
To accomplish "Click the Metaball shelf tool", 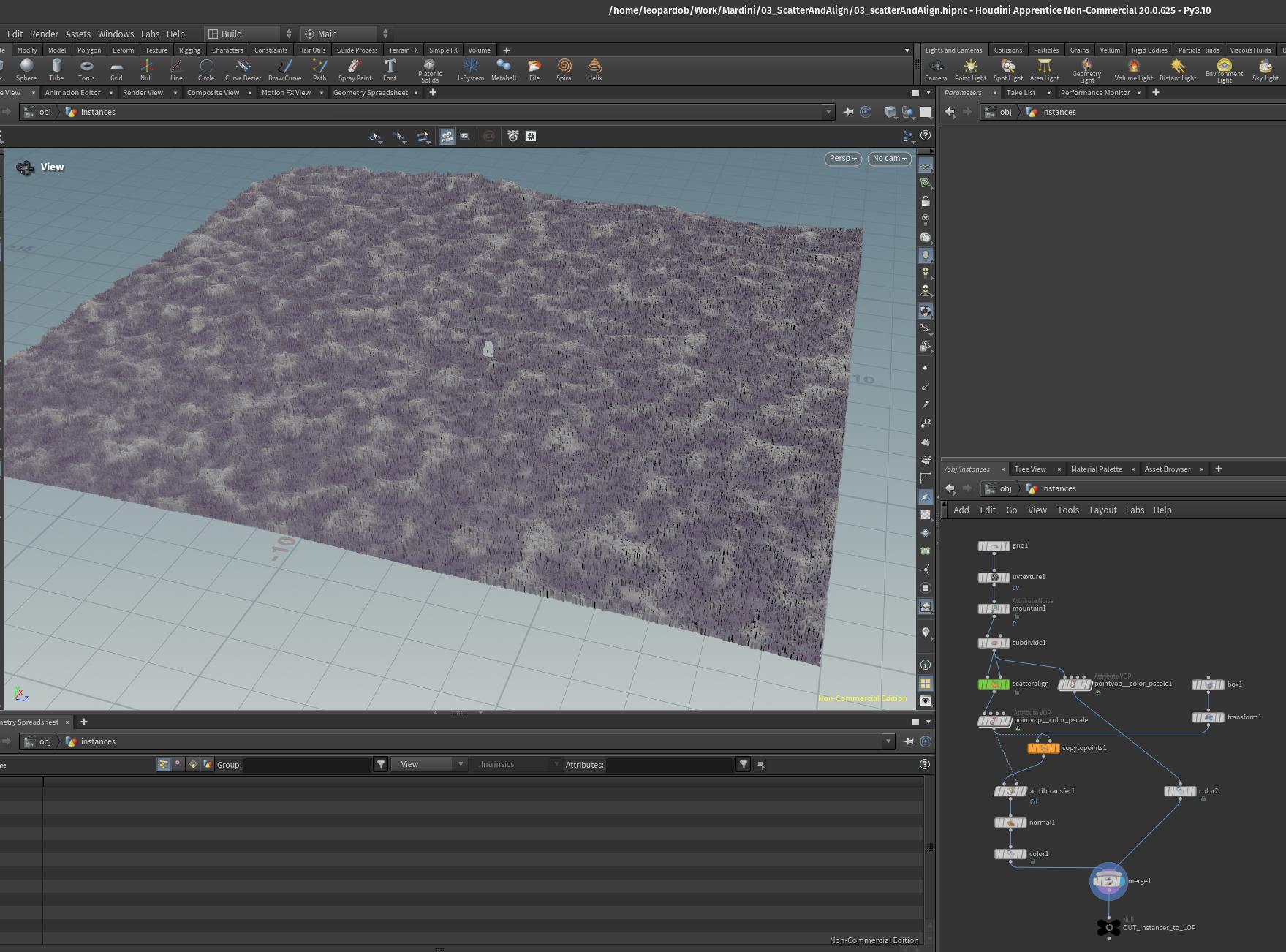I will tap(504, 70).
